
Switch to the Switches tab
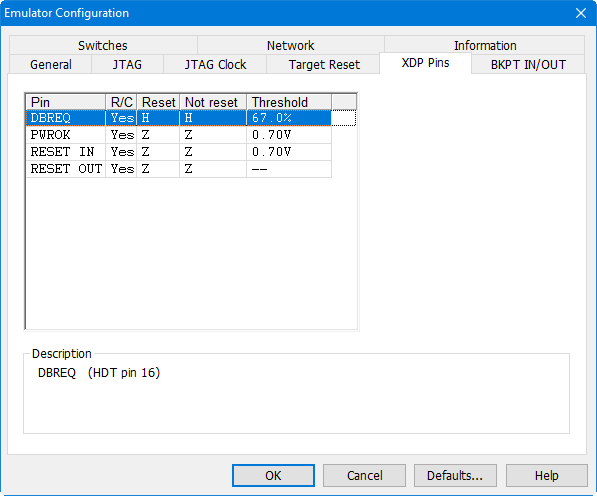(103, 45)
